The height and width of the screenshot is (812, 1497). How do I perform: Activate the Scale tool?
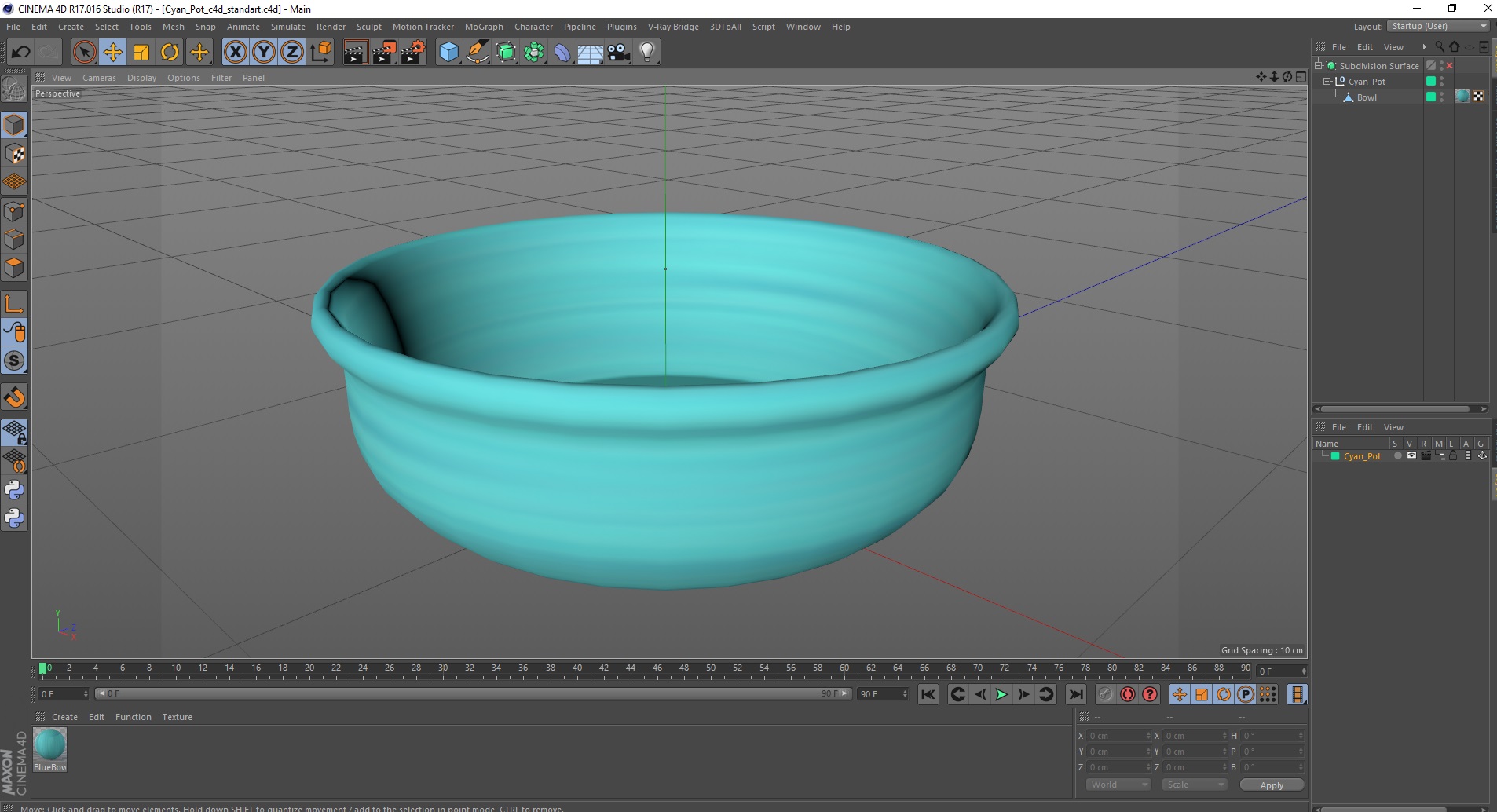click(141, 53)
